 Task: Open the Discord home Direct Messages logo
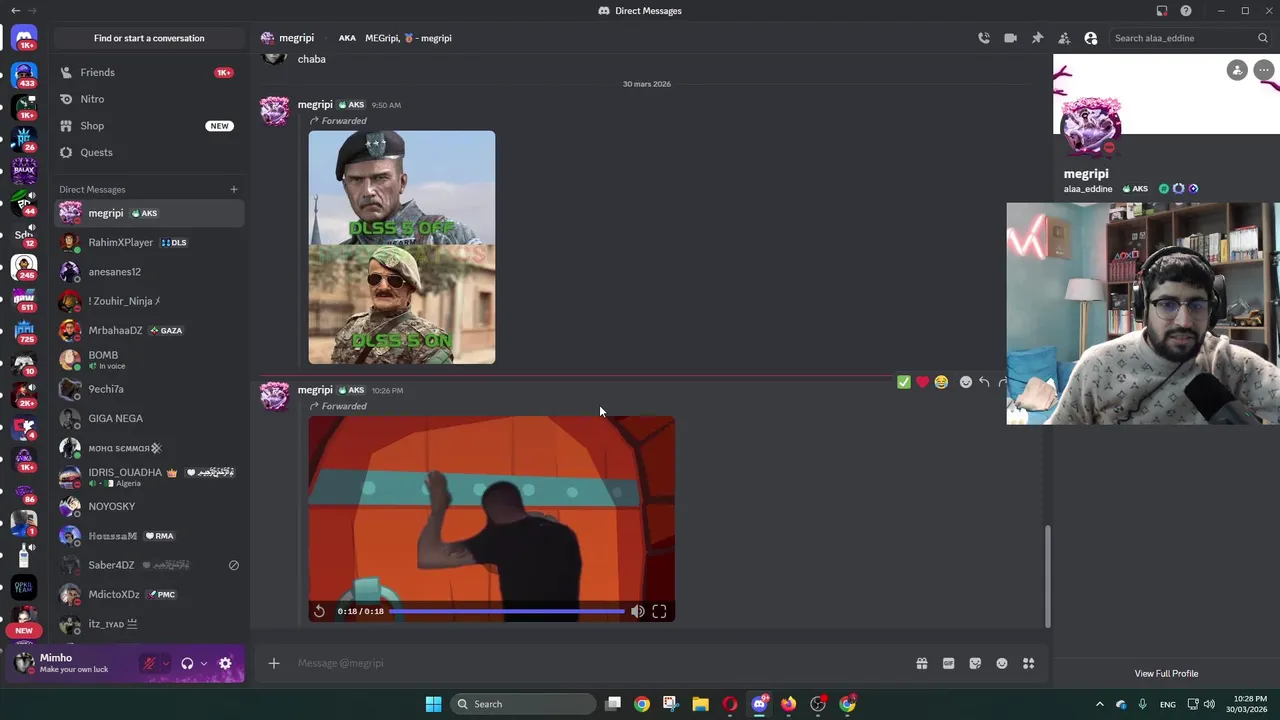pos(24,38)
